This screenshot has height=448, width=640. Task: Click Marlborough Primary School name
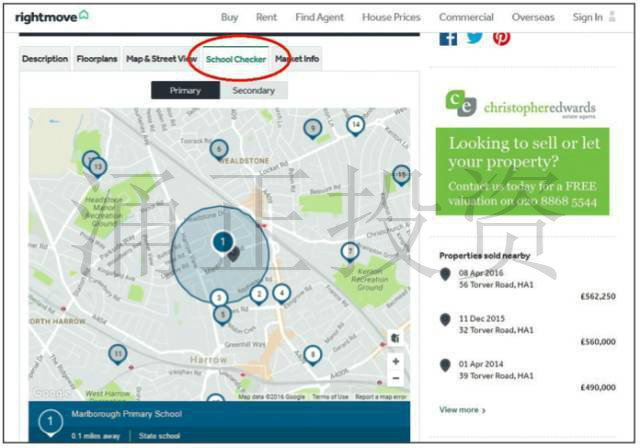pyautogui.click(x=127, y=414)
